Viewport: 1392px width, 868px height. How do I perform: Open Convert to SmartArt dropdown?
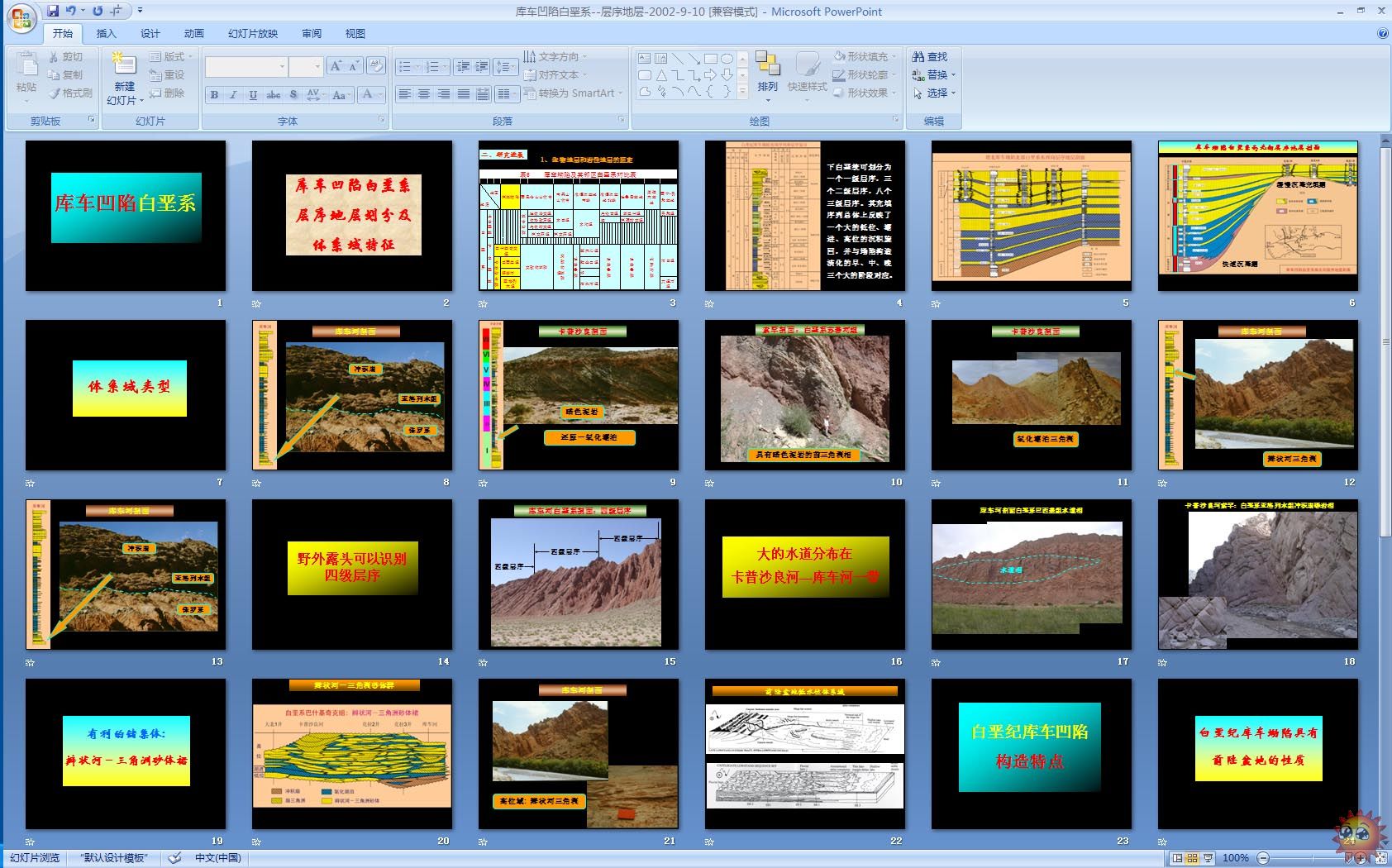(573, 93)
